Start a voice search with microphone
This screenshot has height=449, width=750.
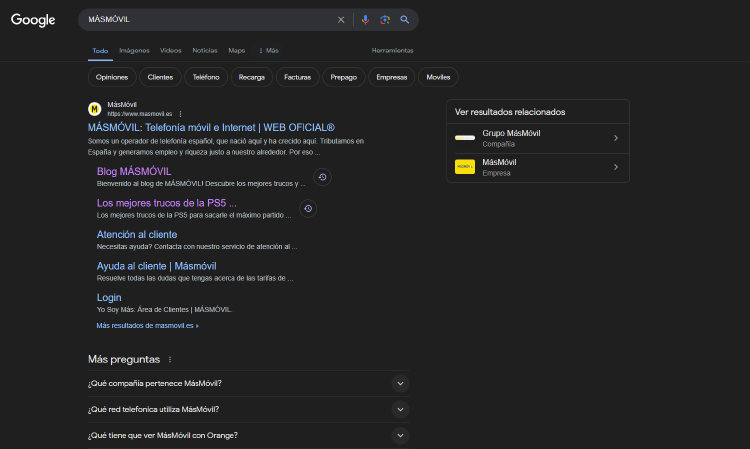[365, 20]
